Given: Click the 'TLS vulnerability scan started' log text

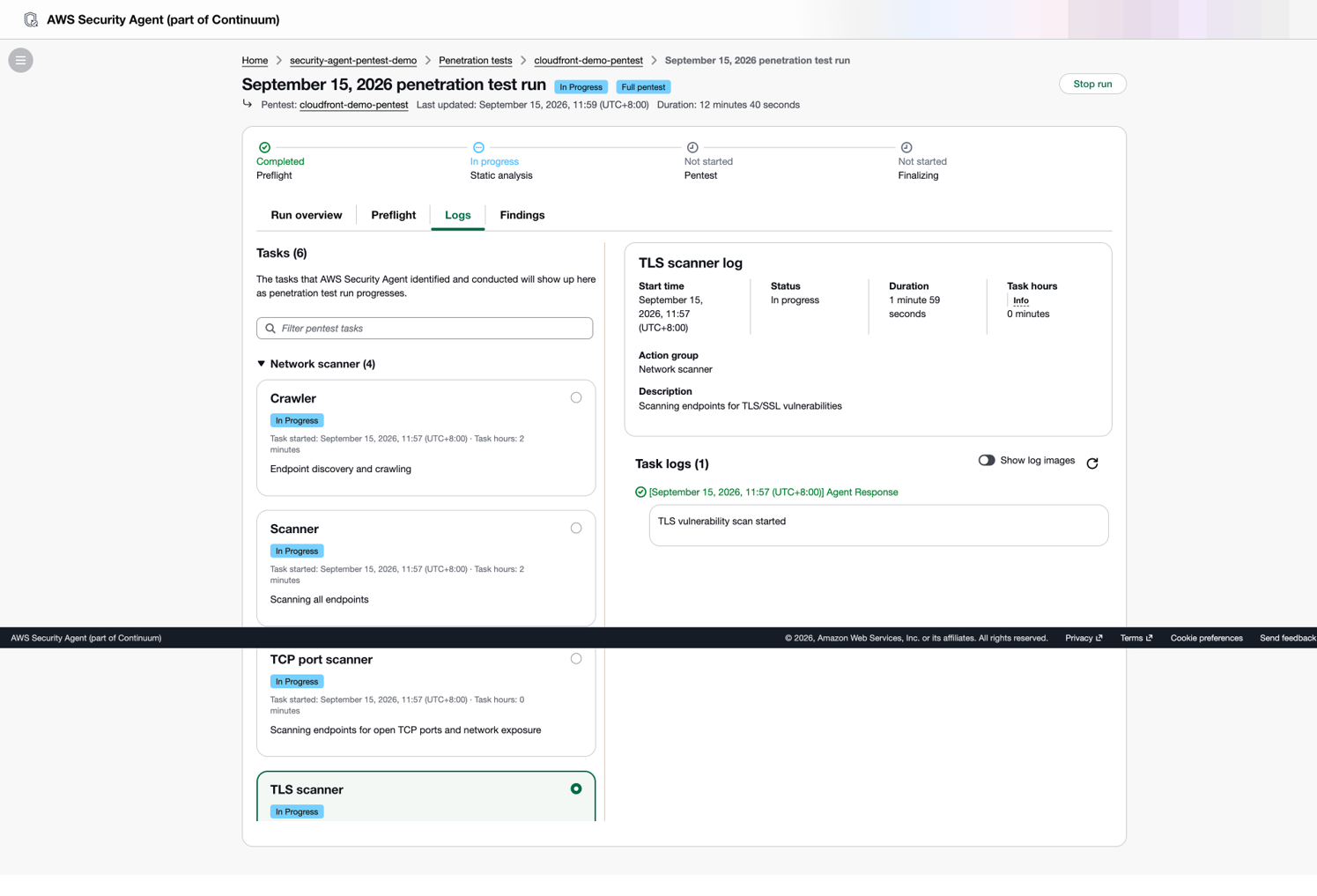Looking at the screenshot, I should 721,522.
